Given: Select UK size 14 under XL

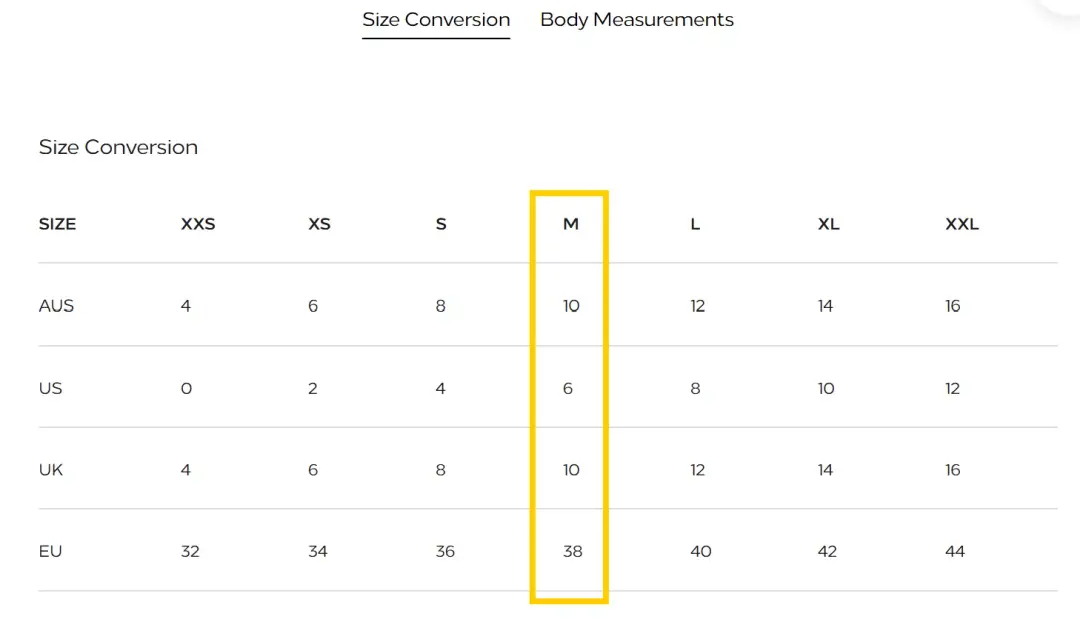Looking at the screenshot, I should coord(825,470).
